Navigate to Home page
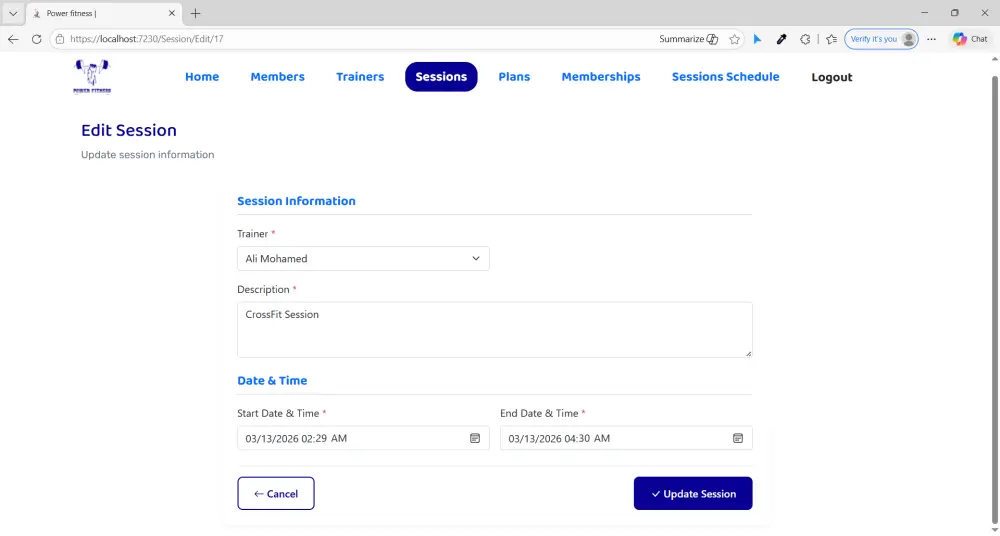The image size is (1000, 536). coord(202,77)
